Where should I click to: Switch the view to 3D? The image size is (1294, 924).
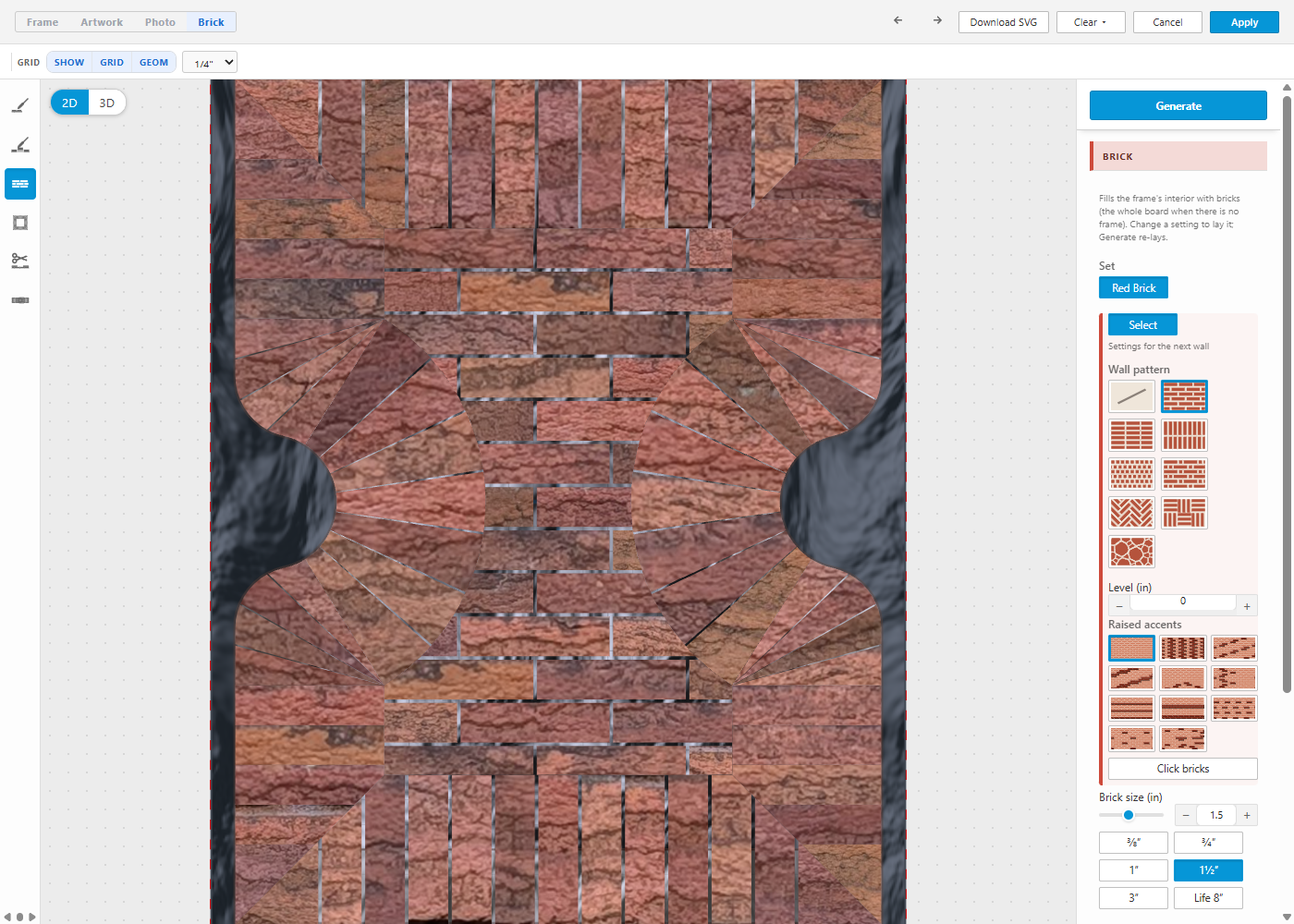click(x=107, y=103)
